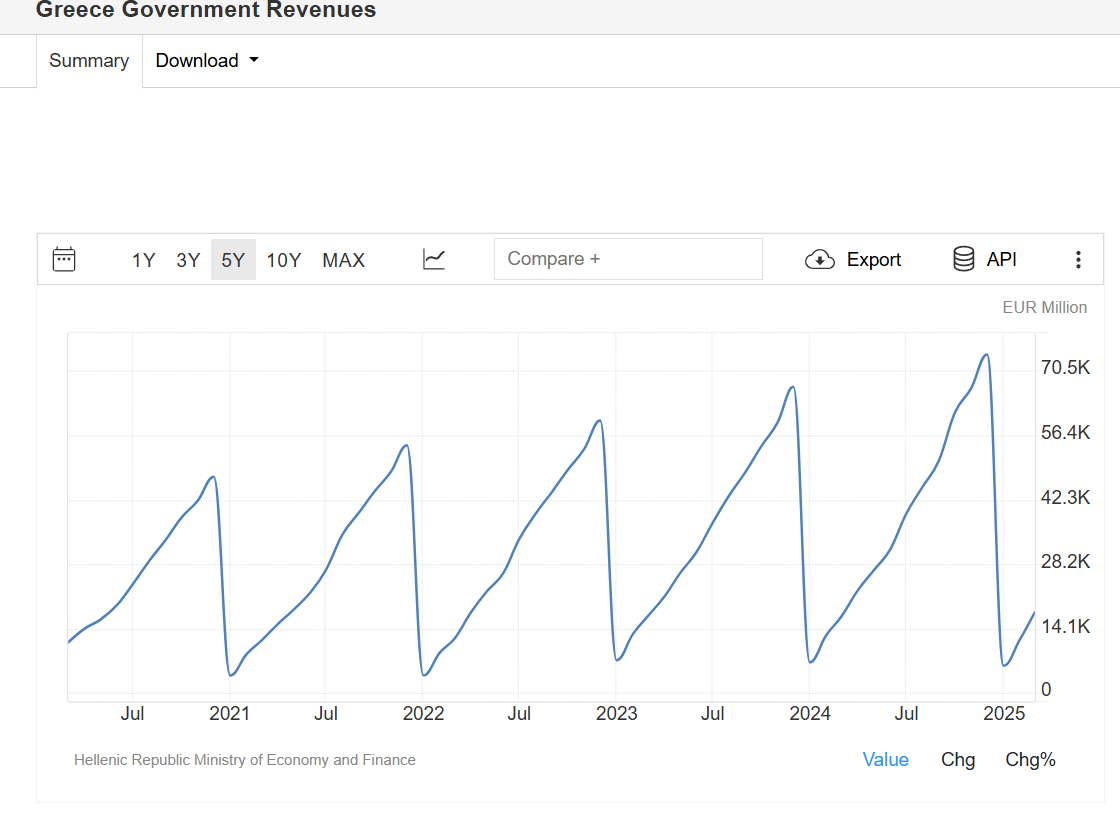Image resolution: width=1120 pixels, height=826 pixels.
Task: Click the 28.2K y-axis label
Action: (x=1066, y=562)
